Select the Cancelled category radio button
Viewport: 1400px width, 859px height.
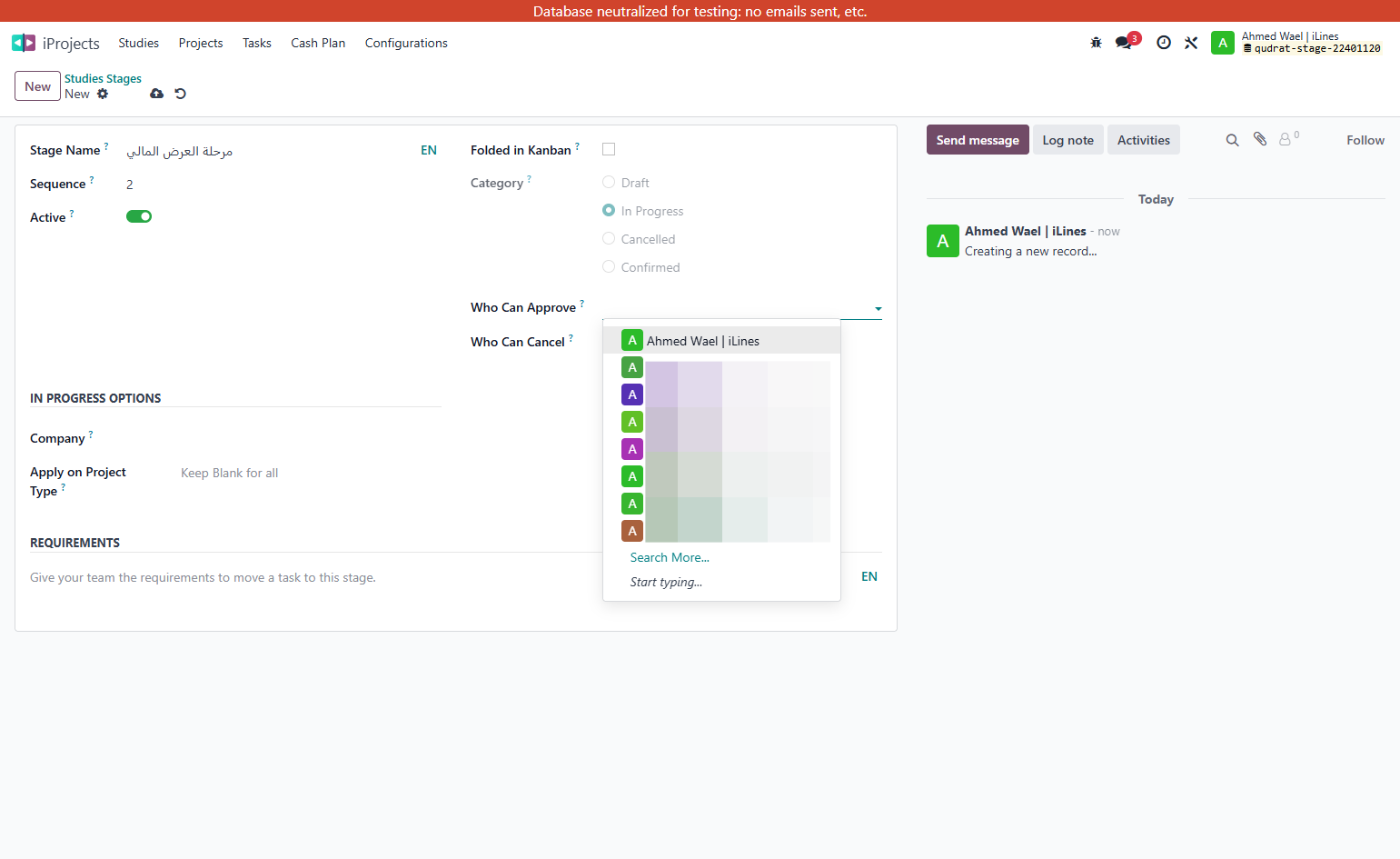pos(609,238)
